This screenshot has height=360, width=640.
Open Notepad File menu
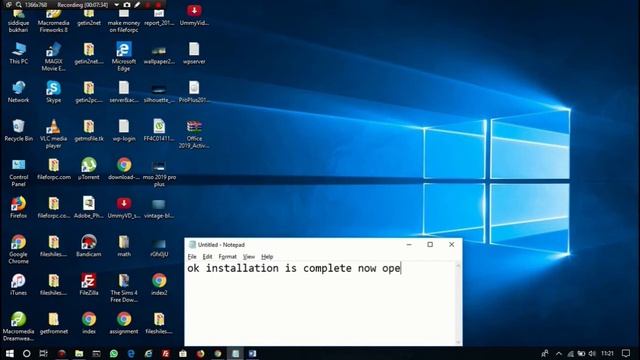click(x=192, y=257)
